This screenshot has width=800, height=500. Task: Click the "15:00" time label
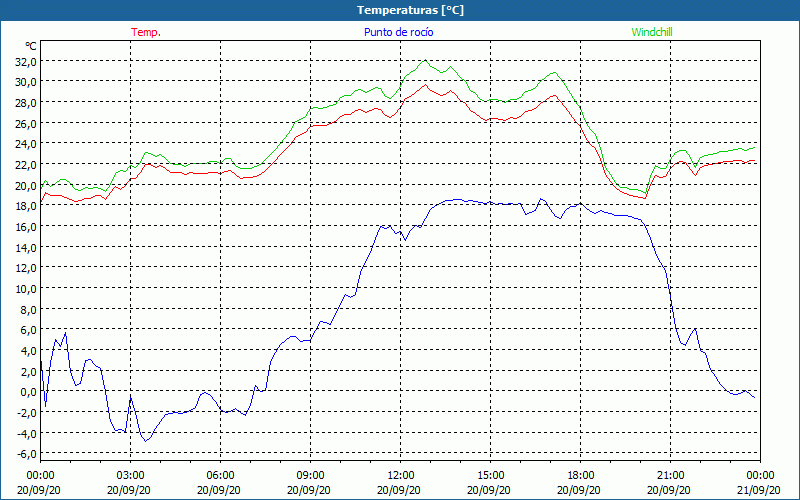(490, 476)
